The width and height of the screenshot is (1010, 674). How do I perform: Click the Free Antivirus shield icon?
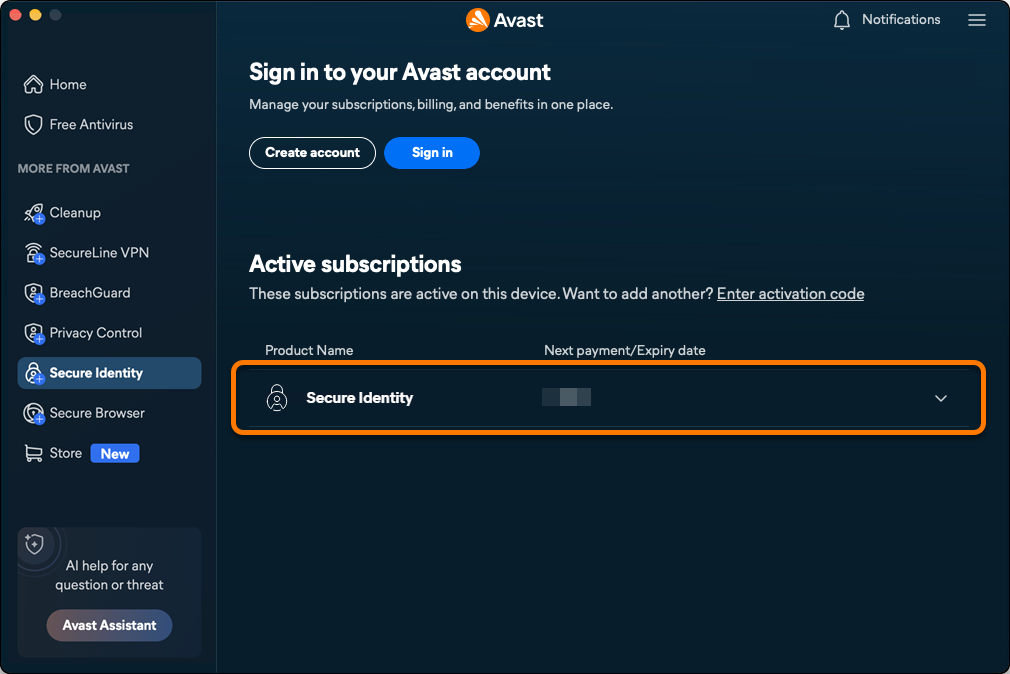(x=33, y=124)
